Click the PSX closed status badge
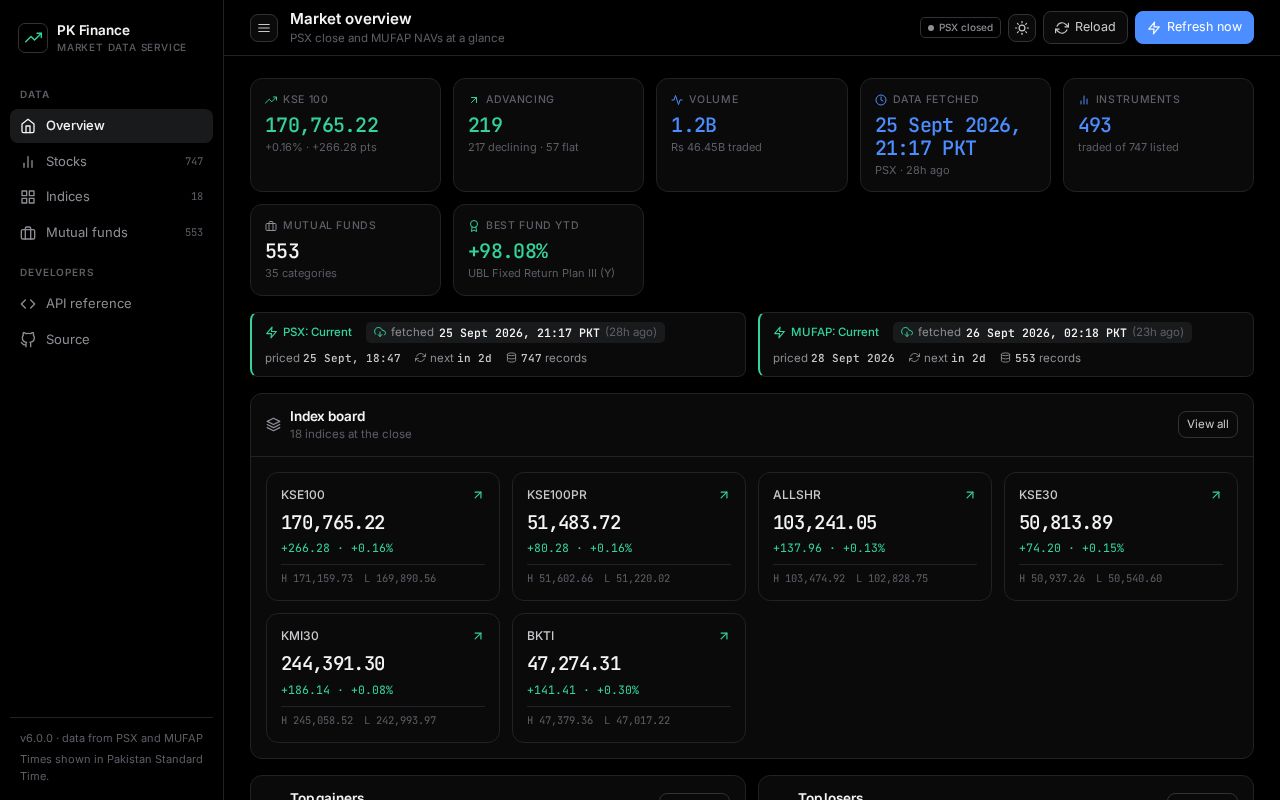The width and height of the screenshot is (1280, 800). point(960,28)
